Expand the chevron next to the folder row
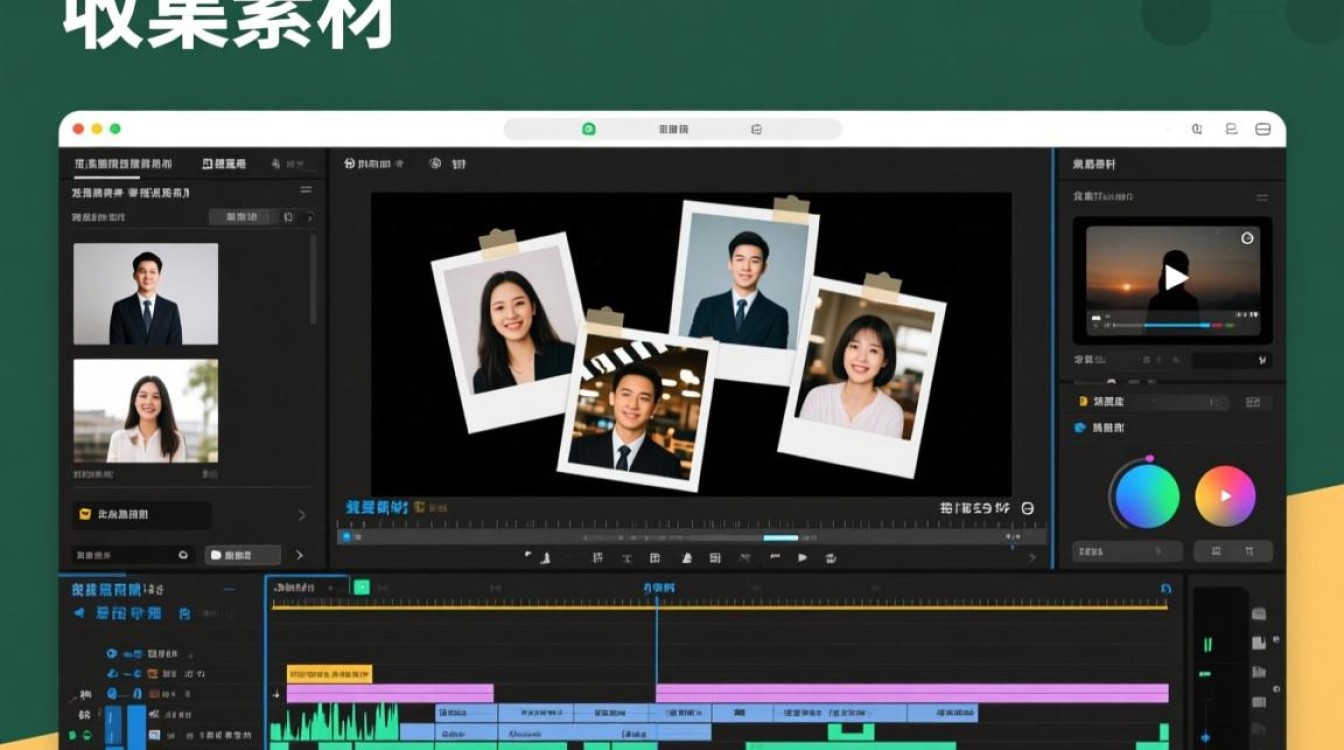This screenshot has height=750, width=1344. (302, 514)
